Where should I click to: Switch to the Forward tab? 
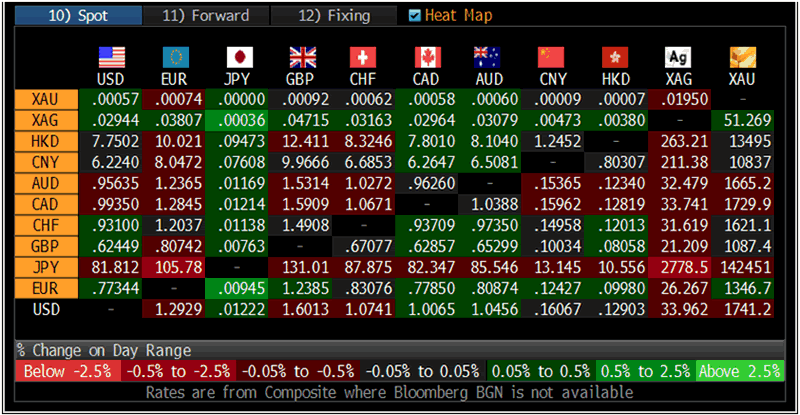coord(204,15)
